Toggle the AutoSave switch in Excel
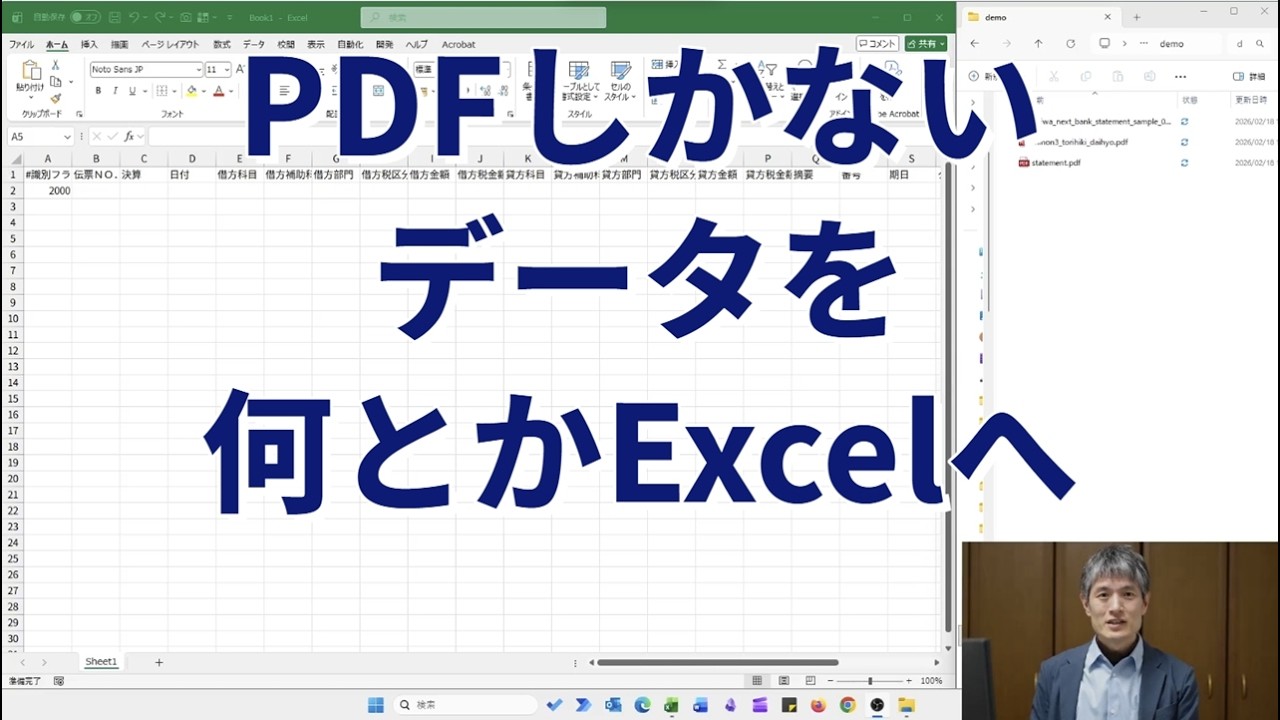The image size is (1280, 720). click(85, 17)
